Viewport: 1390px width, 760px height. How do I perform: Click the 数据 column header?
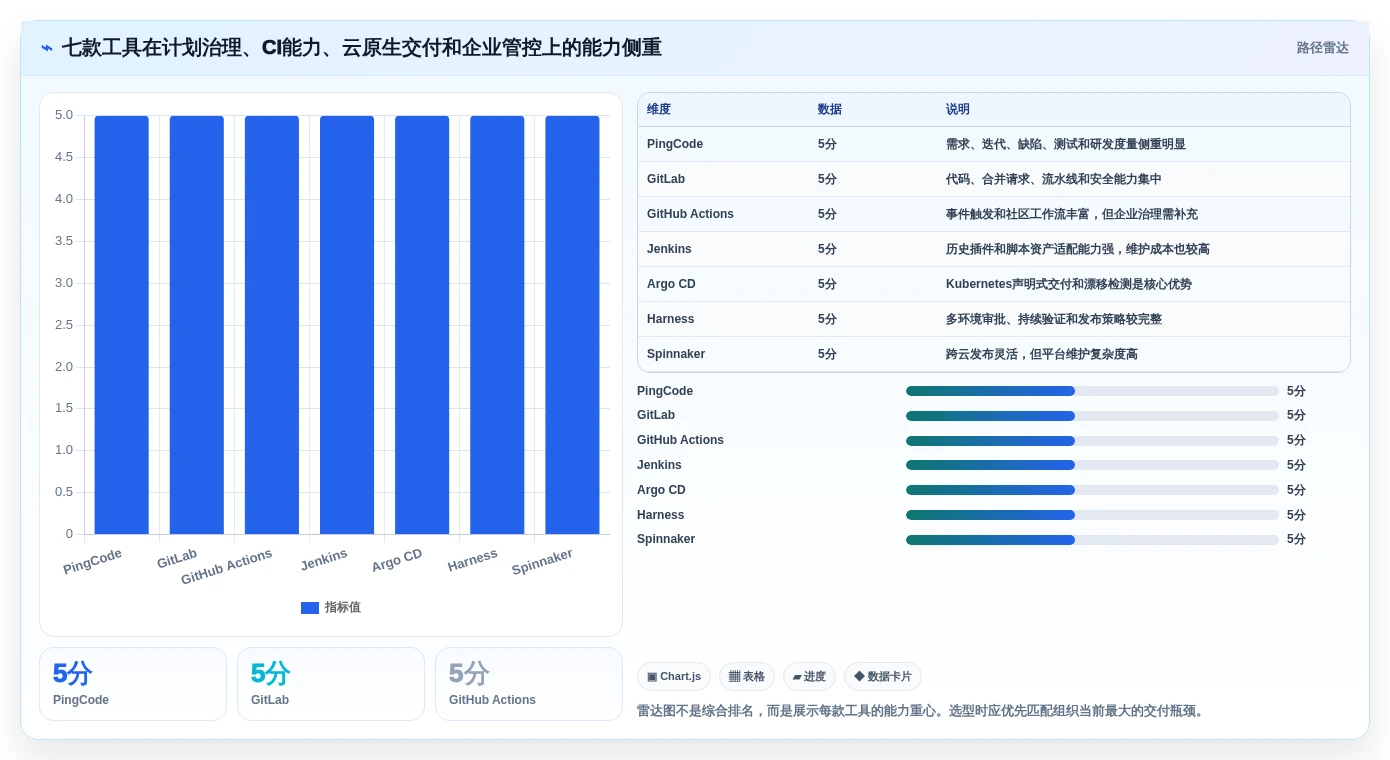(x=830, y=110)
